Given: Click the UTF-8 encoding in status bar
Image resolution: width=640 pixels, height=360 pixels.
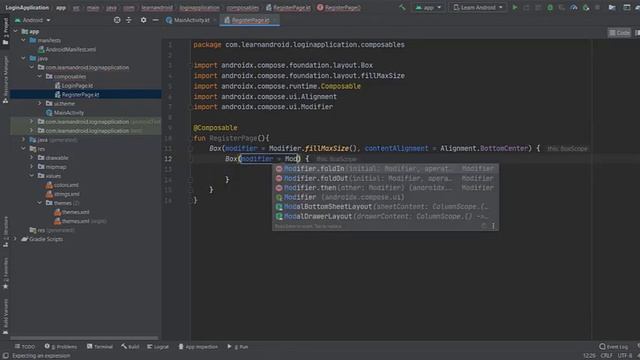Looking at the screenshot, I should [625, 356].
